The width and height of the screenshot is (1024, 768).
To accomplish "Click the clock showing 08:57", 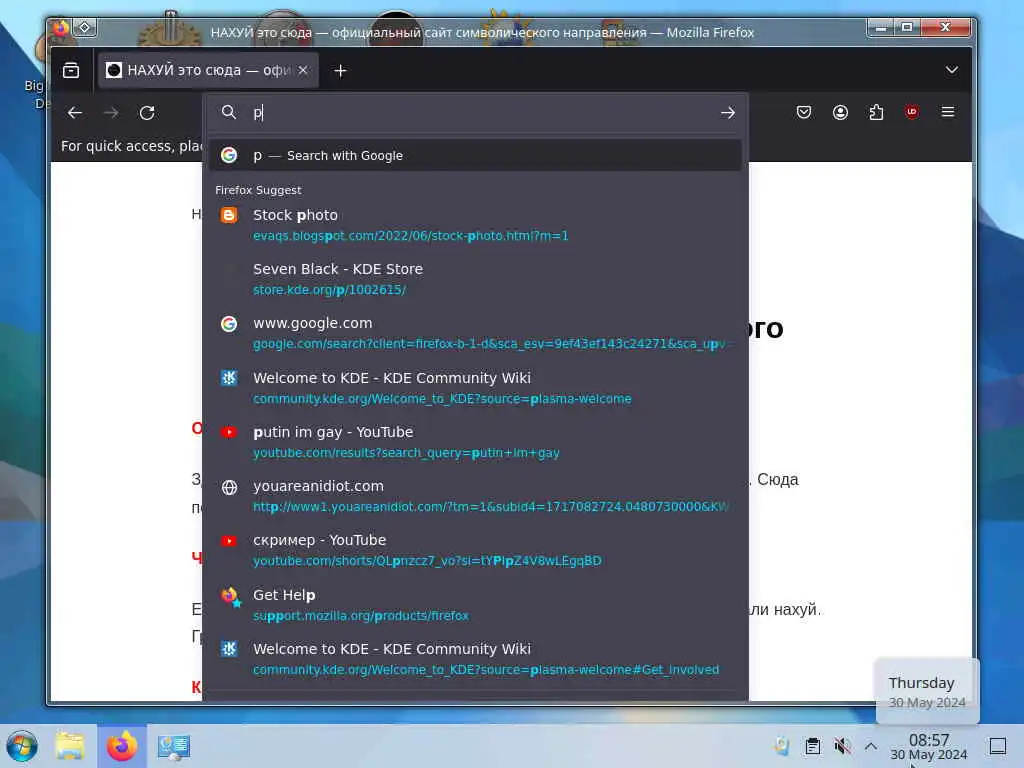I will point(929,746).
